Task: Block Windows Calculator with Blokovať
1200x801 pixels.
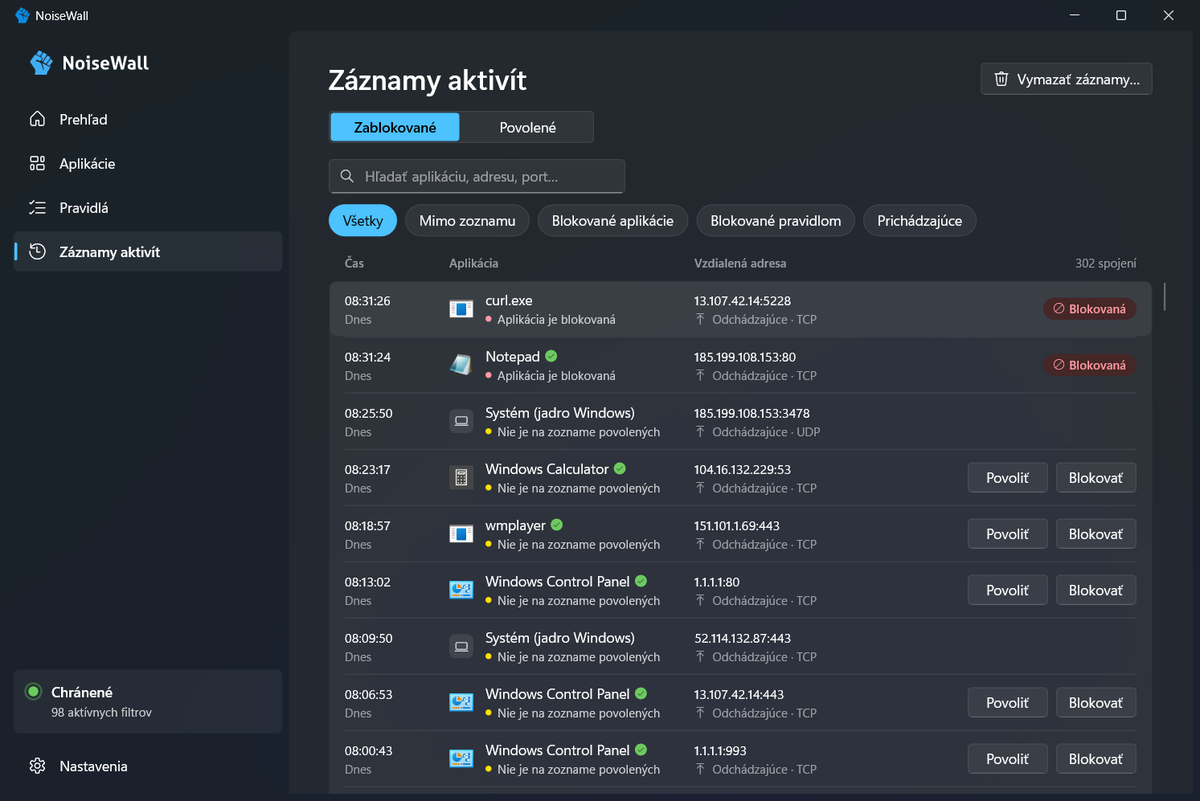Action: pos(1096,478)
